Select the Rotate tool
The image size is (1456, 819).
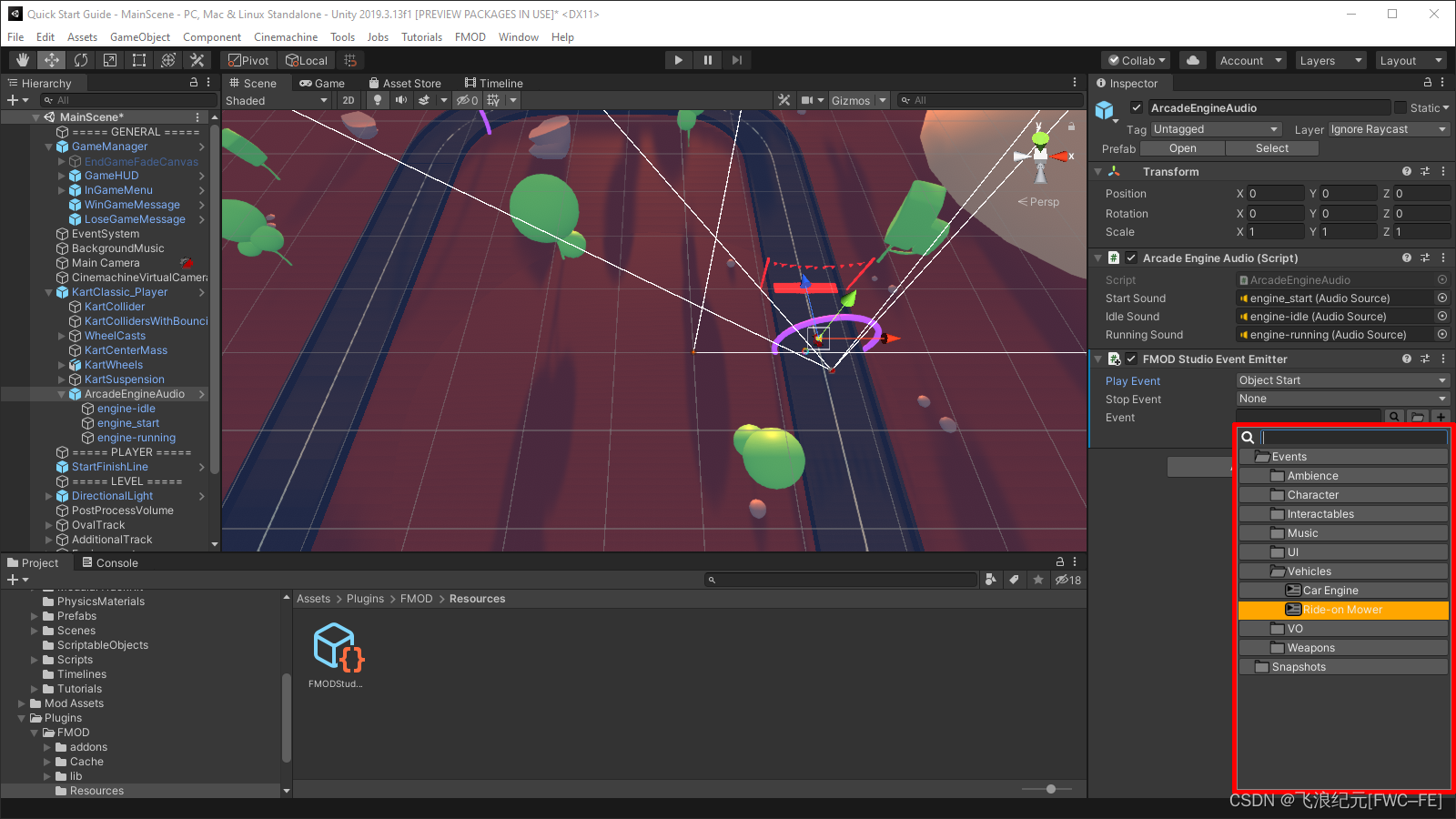coord(81,60)
